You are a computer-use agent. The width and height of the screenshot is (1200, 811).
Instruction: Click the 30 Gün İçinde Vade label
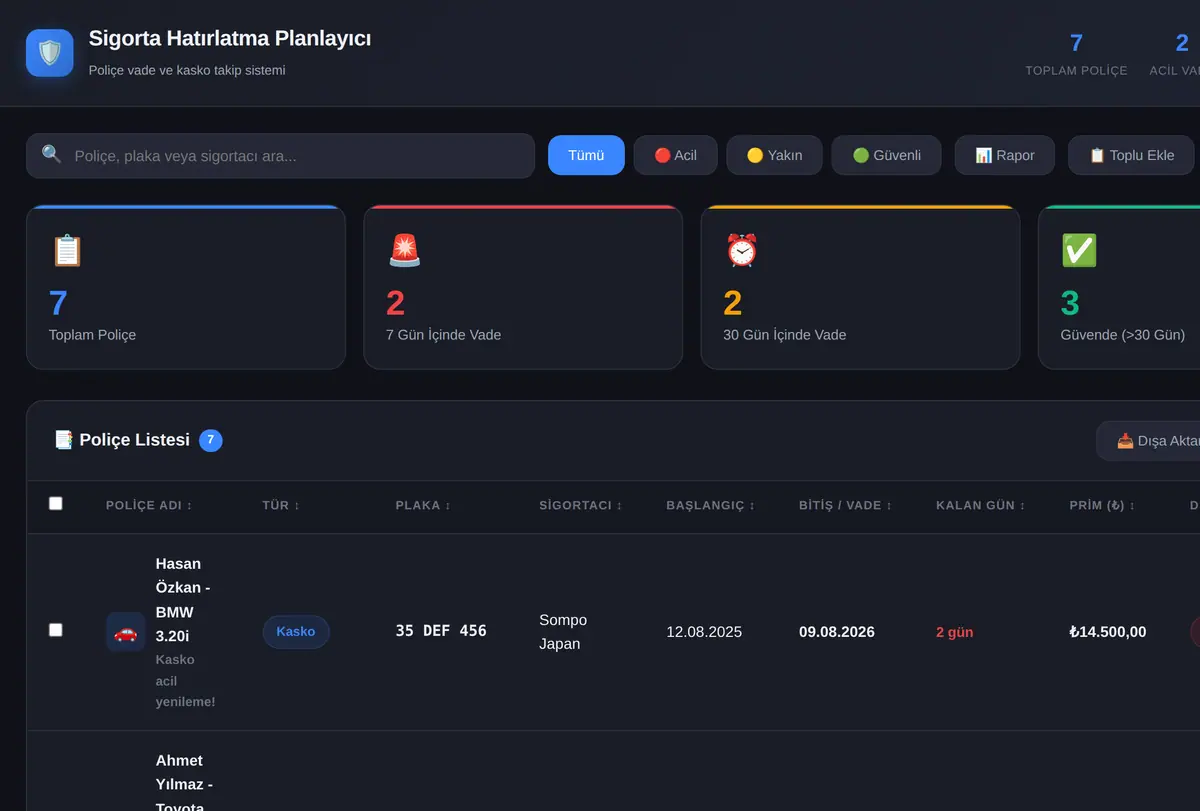tap(785, 335)
